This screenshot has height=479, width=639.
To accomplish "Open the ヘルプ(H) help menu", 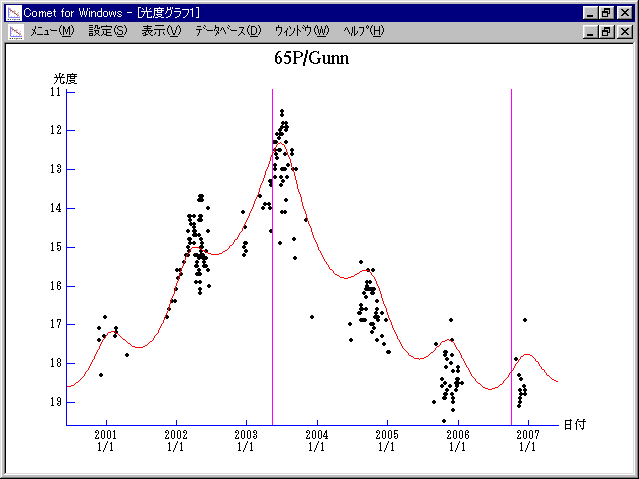I will (x=363, y=31).
